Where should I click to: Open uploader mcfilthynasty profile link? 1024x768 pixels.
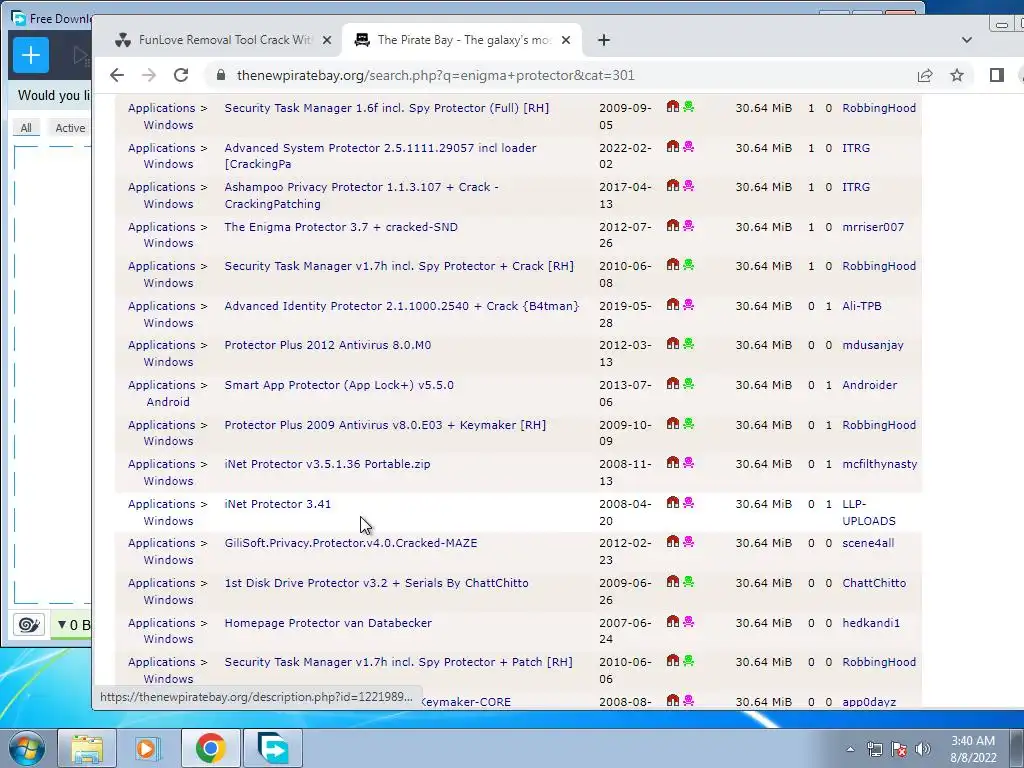coord(880,464)
